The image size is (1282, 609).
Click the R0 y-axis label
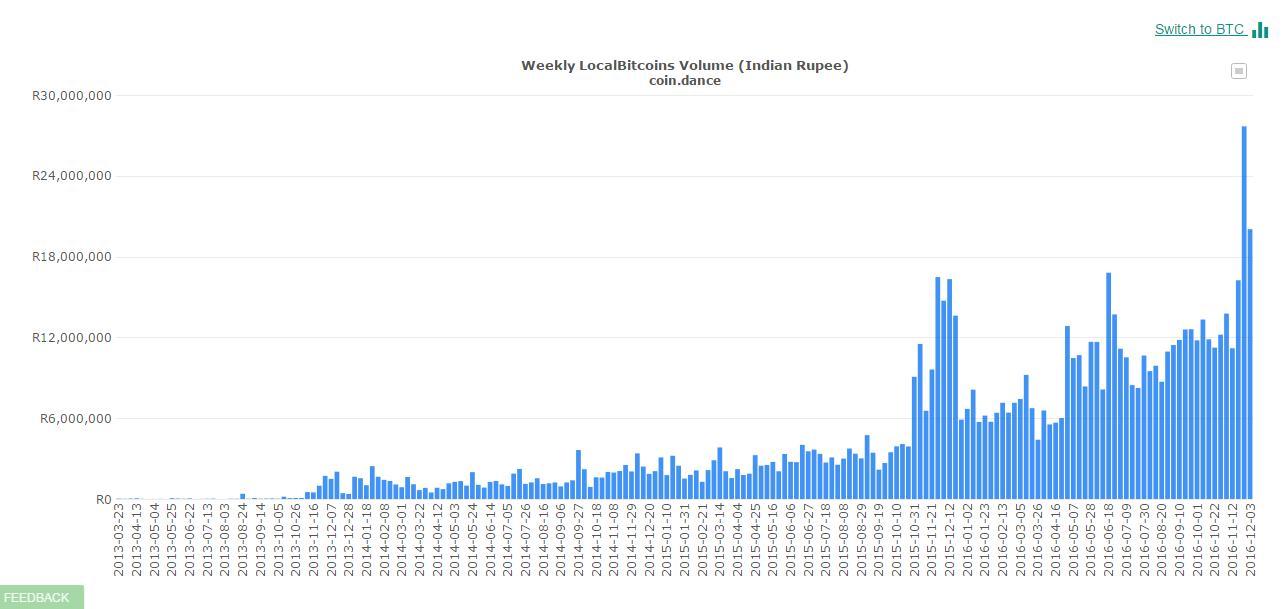104,499
